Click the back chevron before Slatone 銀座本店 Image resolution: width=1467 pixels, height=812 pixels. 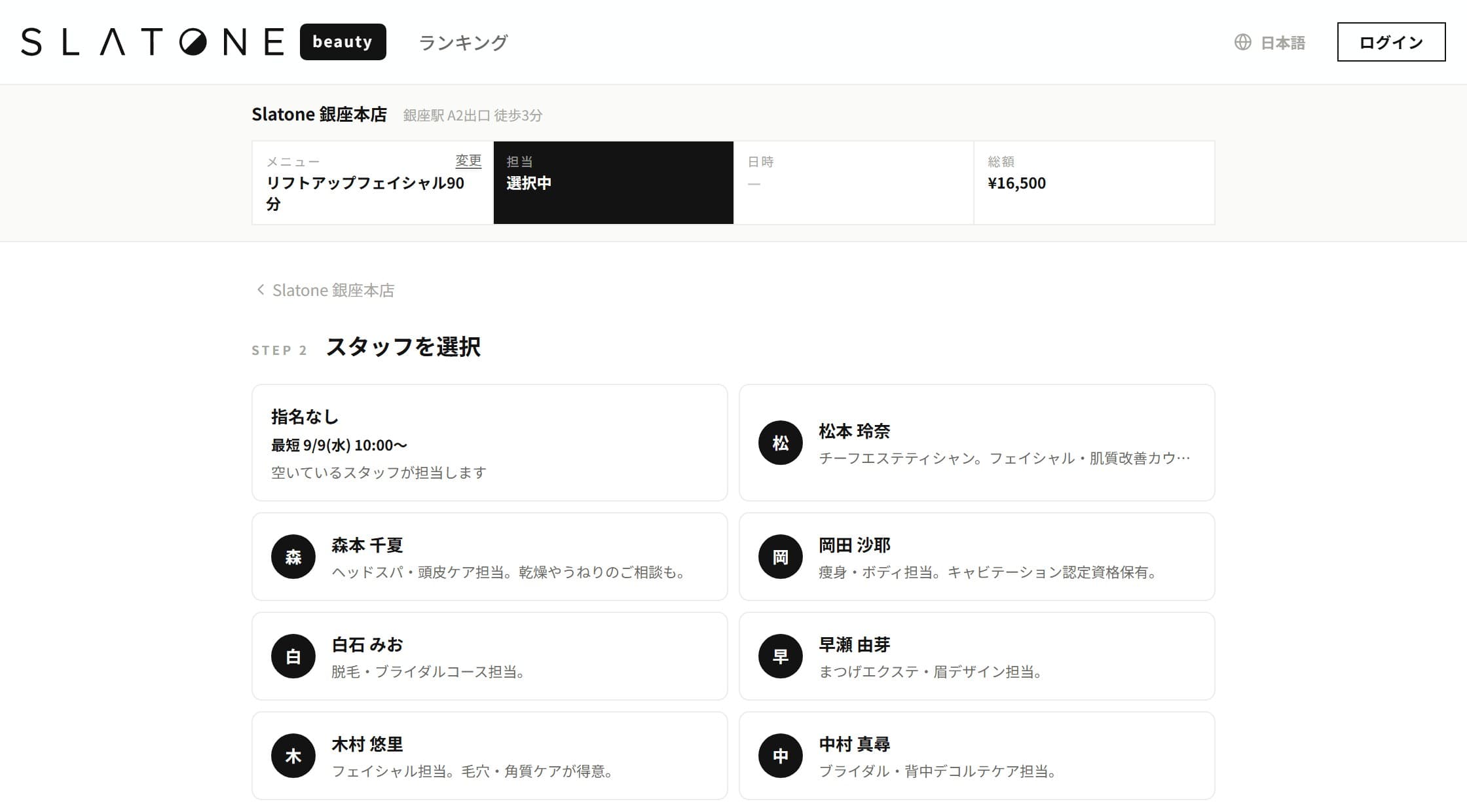coord(260,289)
